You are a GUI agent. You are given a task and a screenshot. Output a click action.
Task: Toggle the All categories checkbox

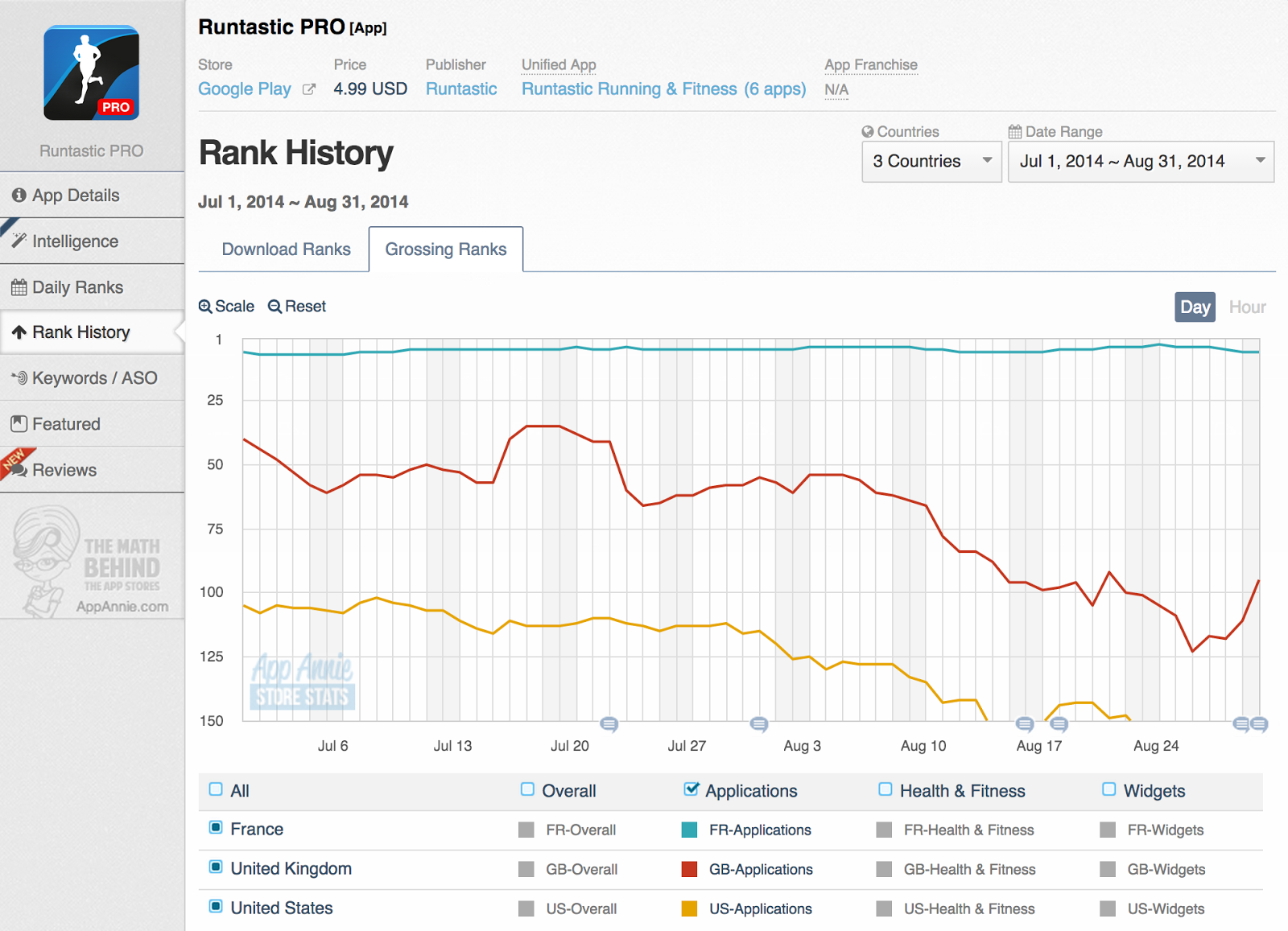(216, 789)
